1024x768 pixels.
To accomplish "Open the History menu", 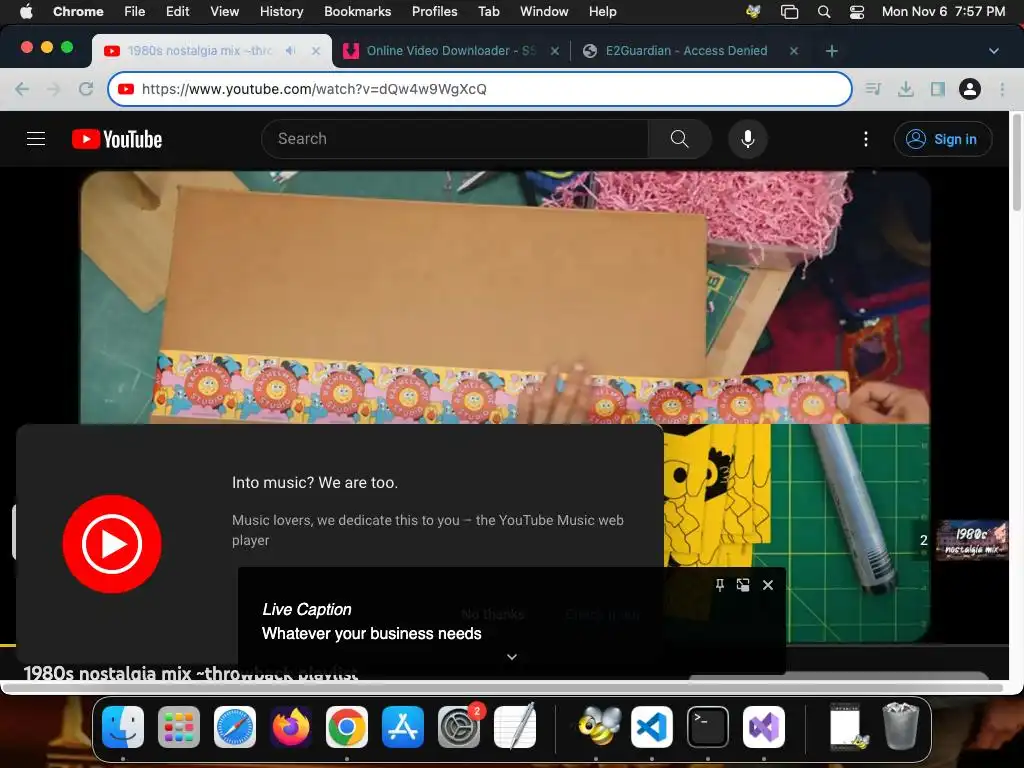I will coord(281,11).
